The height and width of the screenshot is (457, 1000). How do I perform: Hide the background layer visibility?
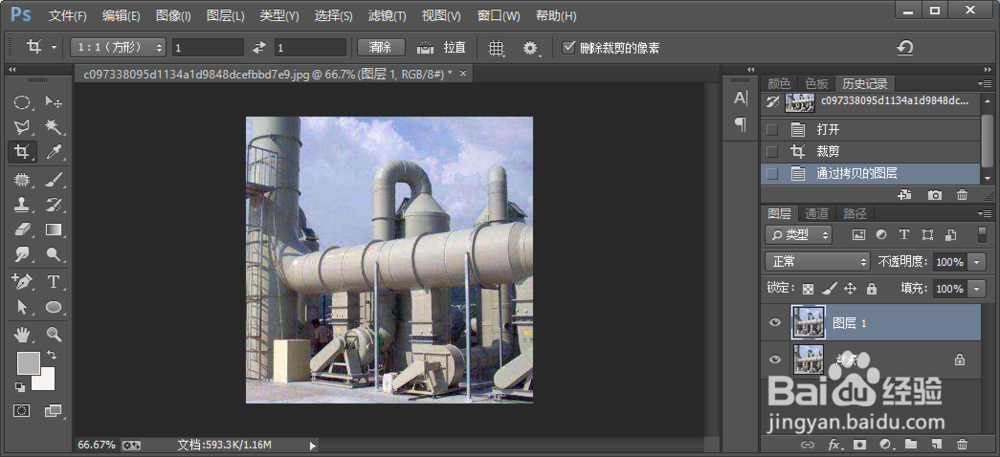[775, 359]
